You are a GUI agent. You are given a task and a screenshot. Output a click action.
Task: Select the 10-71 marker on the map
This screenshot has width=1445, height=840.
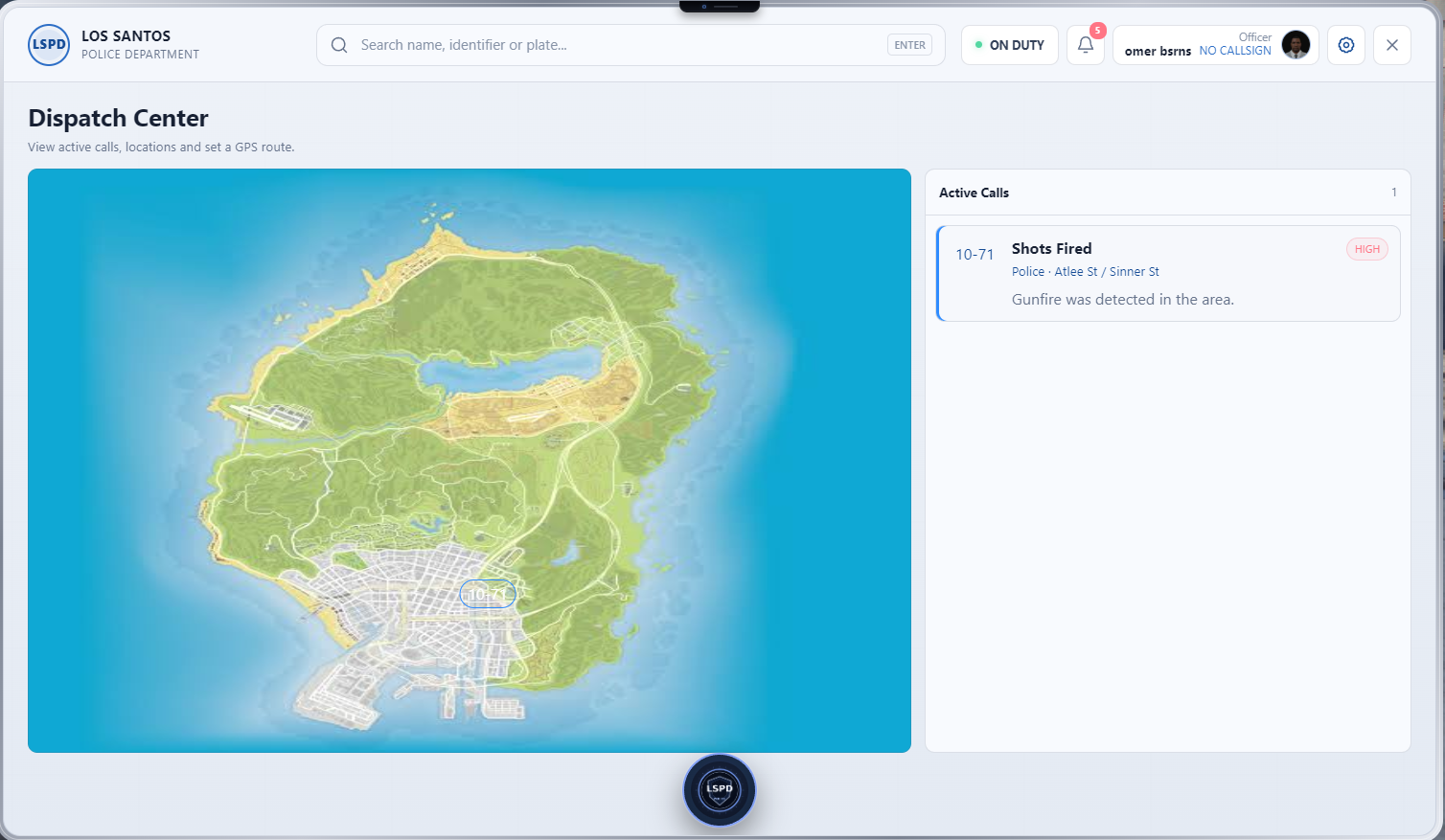(x=488, y=594)
